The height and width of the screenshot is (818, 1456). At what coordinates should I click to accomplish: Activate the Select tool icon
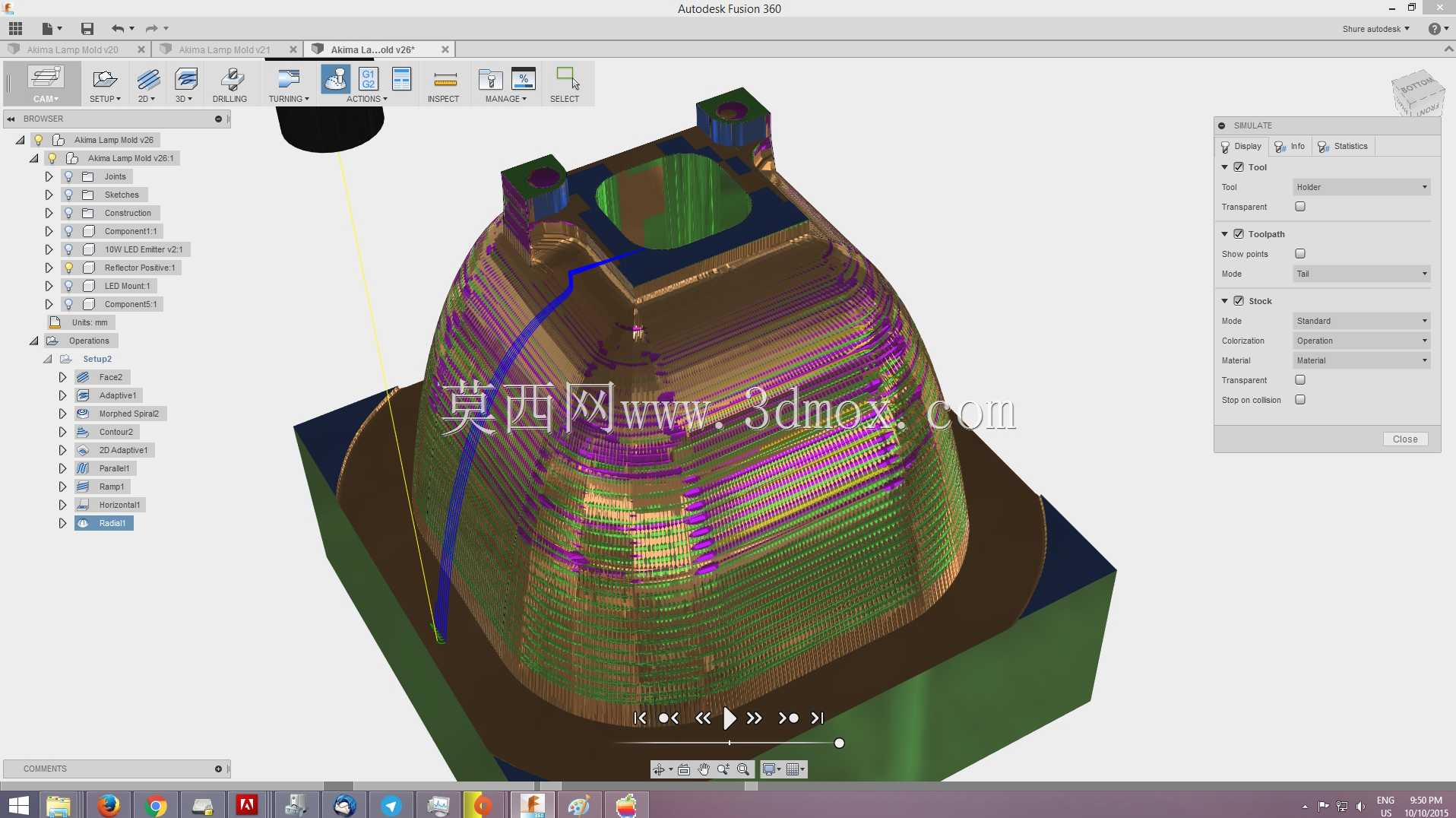567,78
